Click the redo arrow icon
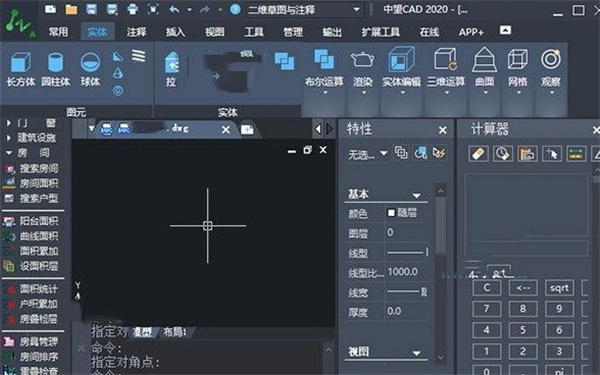Viewport: 600px width, 375px height. pos(205,9)
